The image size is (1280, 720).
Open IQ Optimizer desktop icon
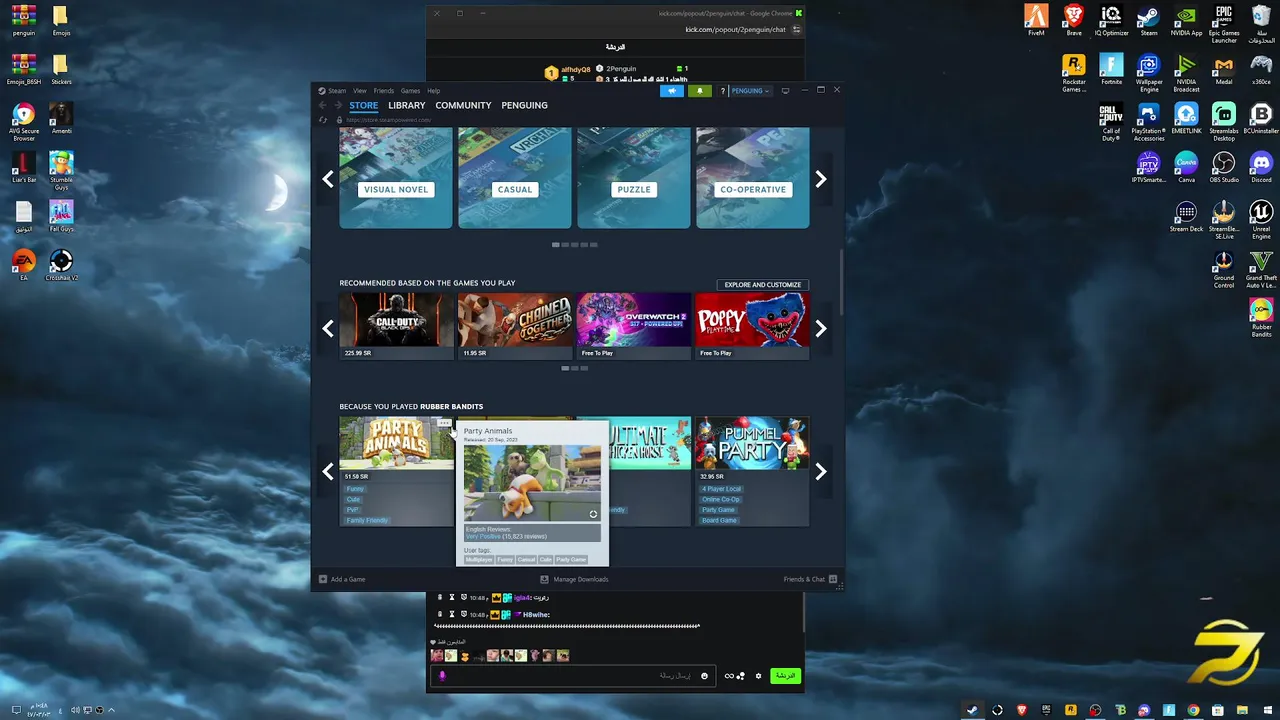pyautogui.click(x=1111, y=21)
